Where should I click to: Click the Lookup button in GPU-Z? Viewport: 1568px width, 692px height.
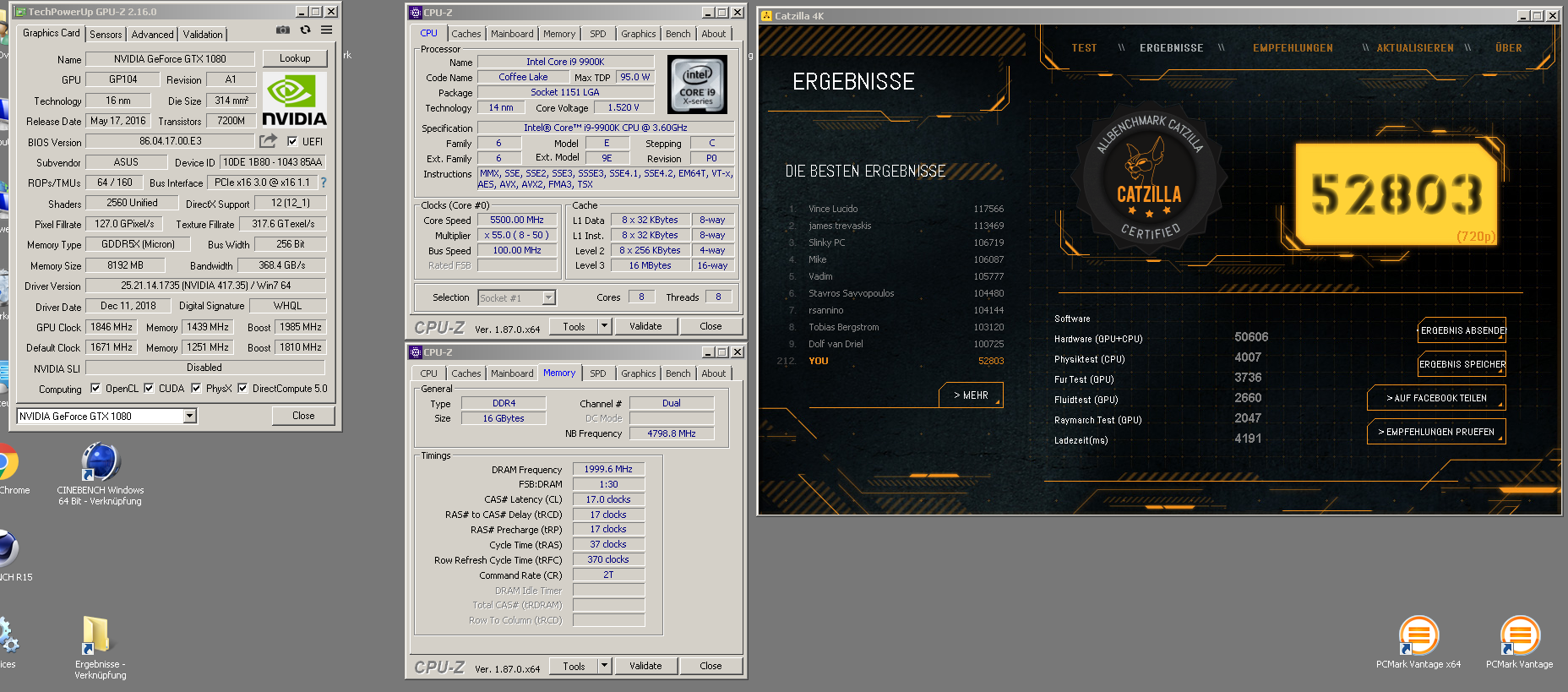pos(295,58)
